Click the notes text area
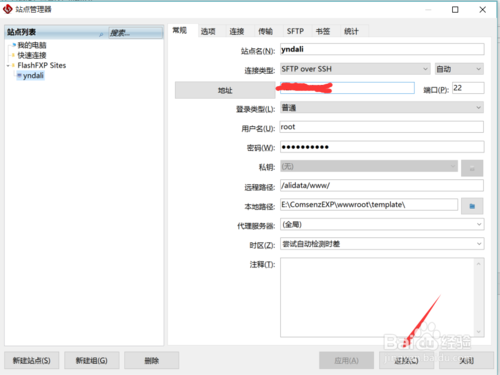This screenshot has height=375, width=500. point(377,297)
